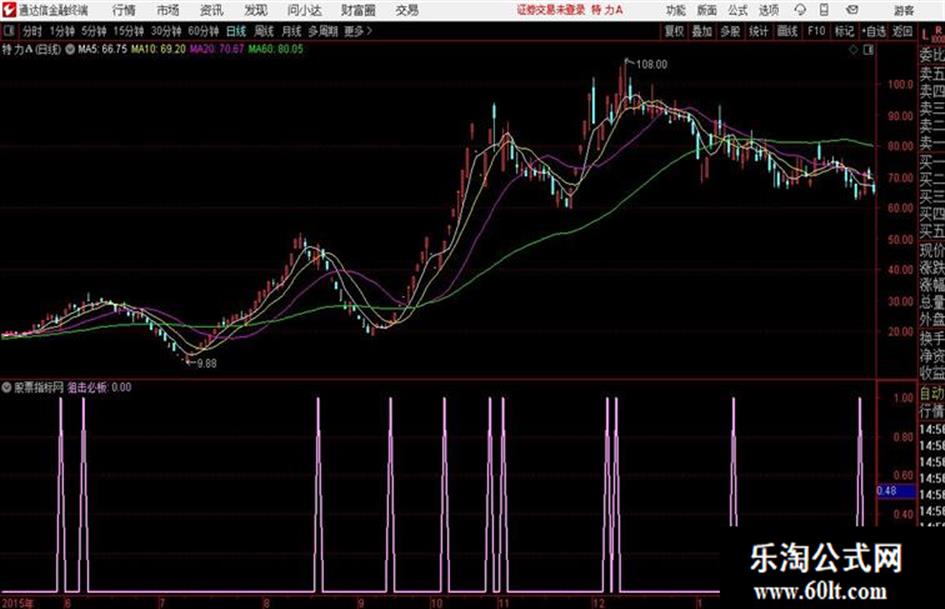Click the 现价 label in right sidebar
Image resolution: width=945 pixels, height=609 pixels.
(932, 250)
